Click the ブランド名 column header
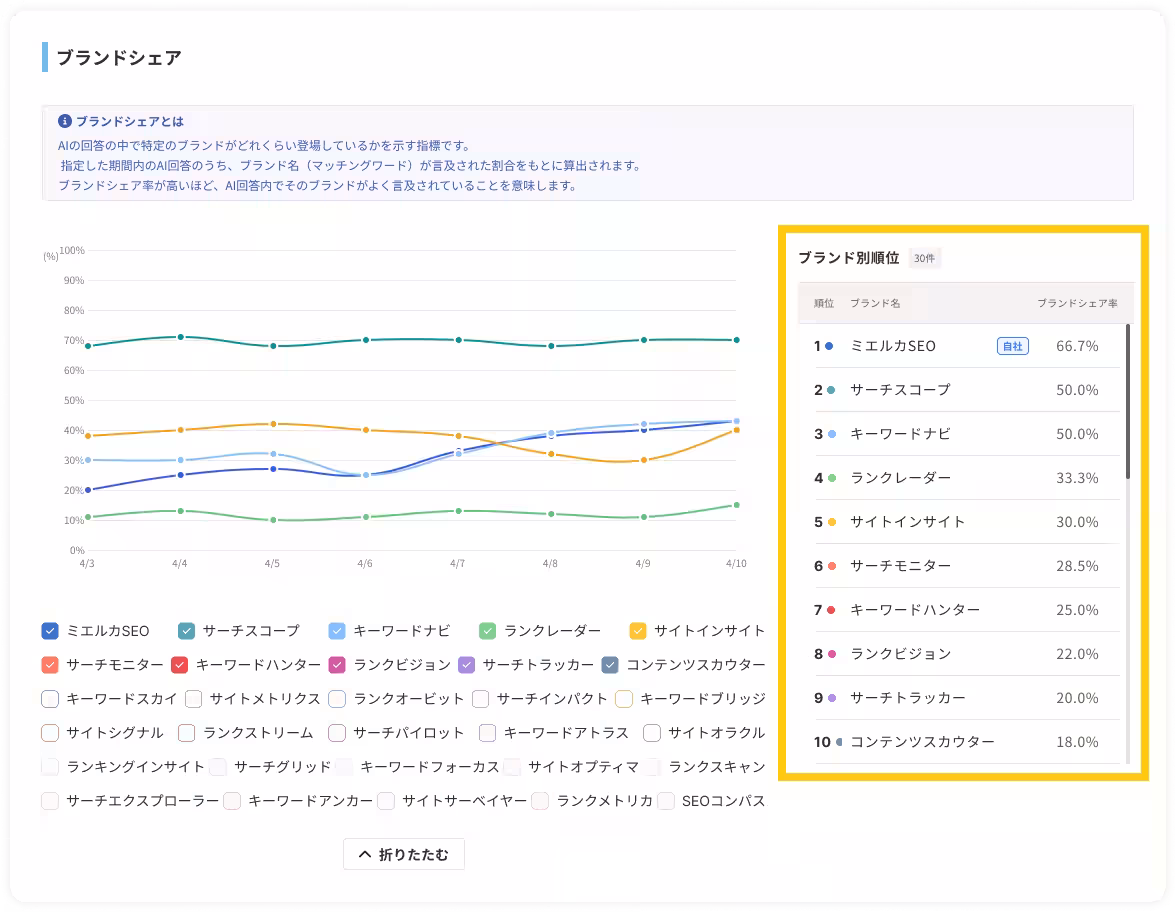 [x=874, y=303]
